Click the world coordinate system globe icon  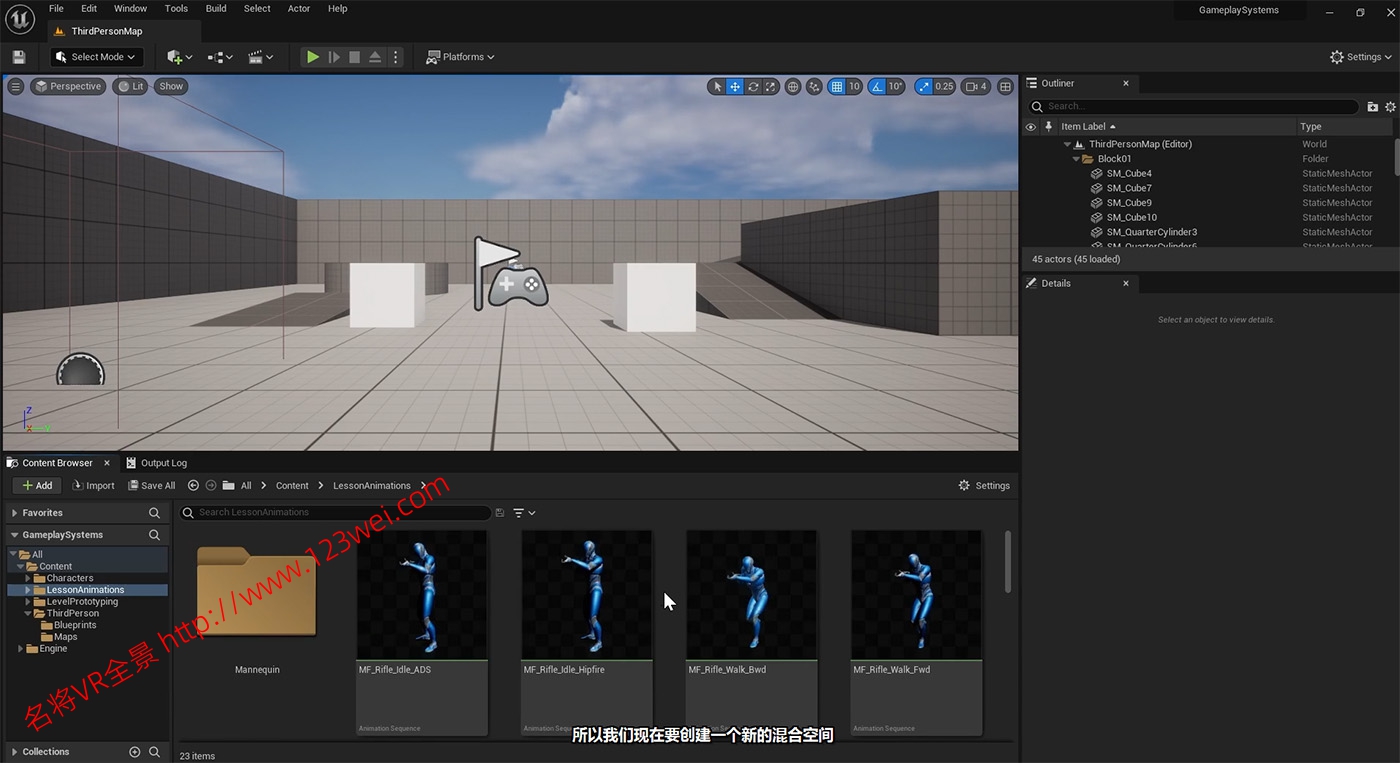pos(793,87)
